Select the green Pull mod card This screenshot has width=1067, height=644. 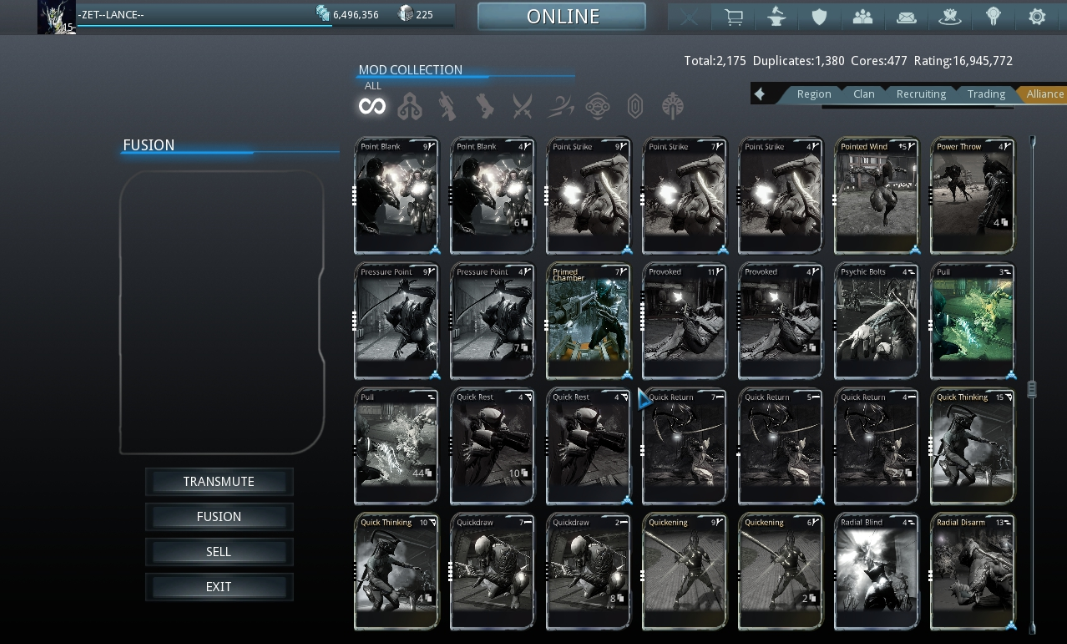[972, 321]
